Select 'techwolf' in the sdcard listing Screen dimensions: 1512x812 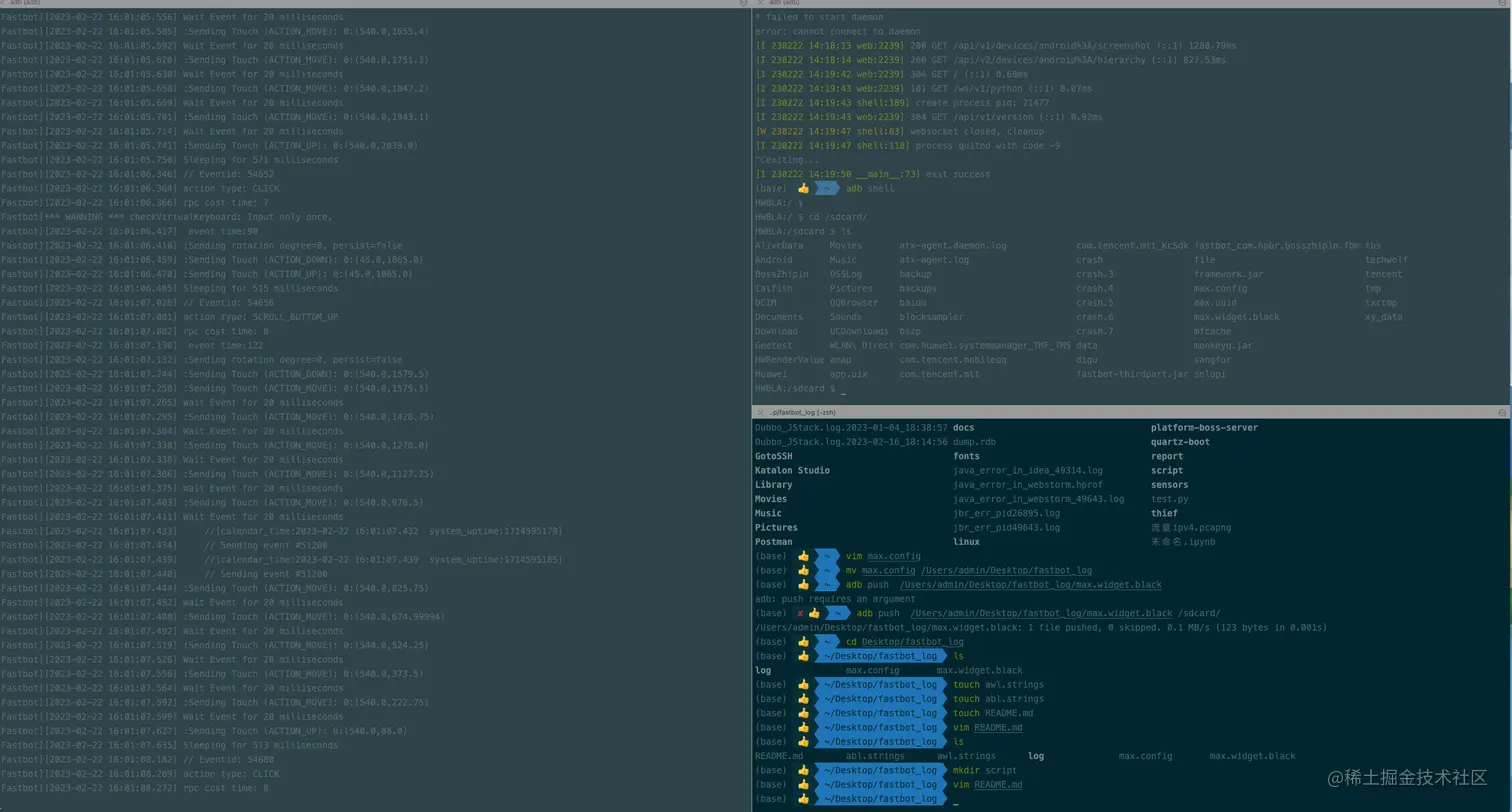1386,260
